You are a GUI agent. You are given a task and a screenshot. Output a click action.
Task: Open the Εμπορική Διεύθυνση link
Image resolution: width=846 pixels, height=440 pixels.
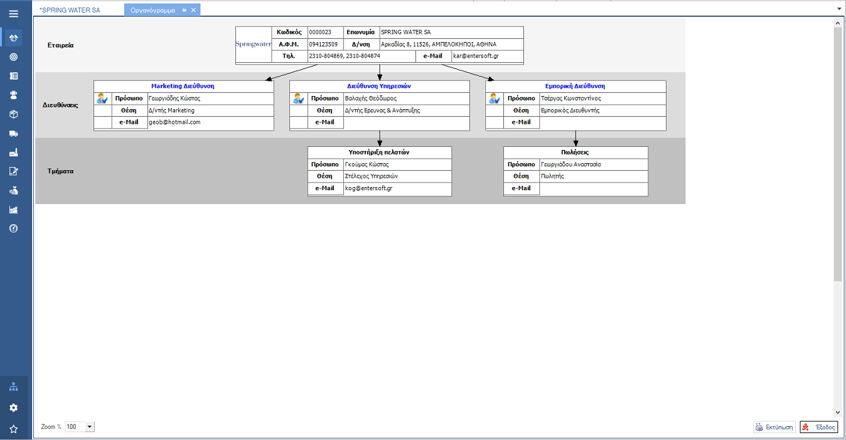click(x=575, y=86)
